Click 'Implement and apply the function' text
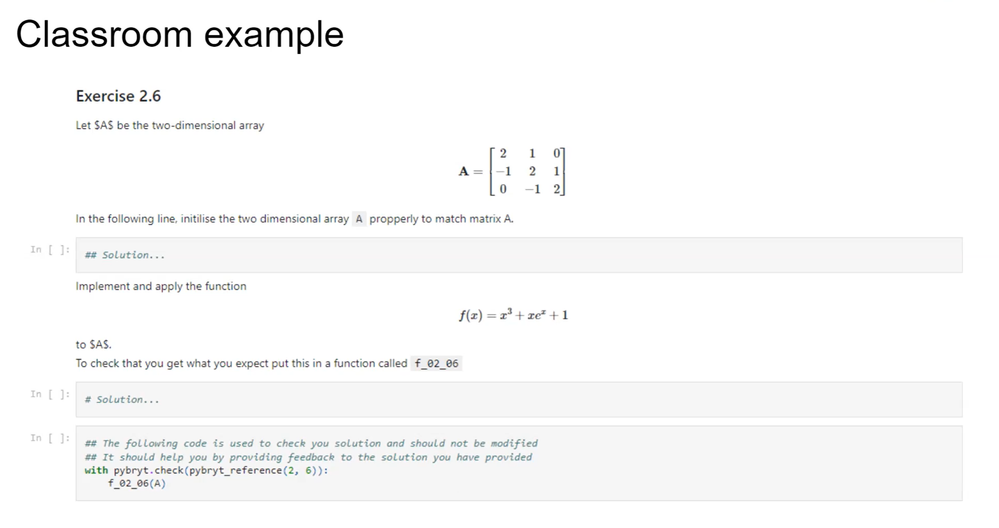Screen dimensions: 999x528 click(161, 286)
